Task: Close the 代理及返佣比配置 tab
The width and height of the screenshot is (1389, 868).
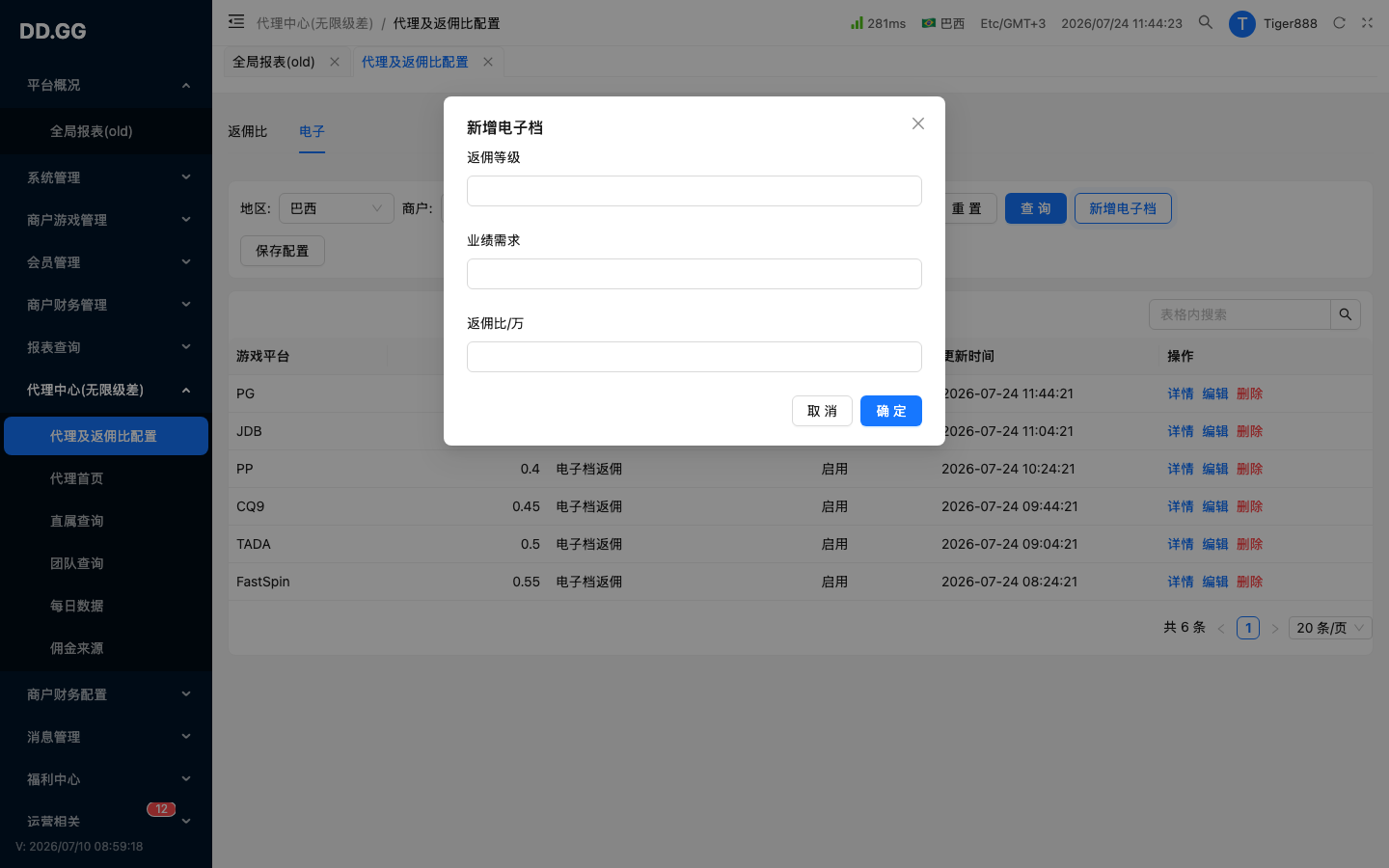Action: 488,62
